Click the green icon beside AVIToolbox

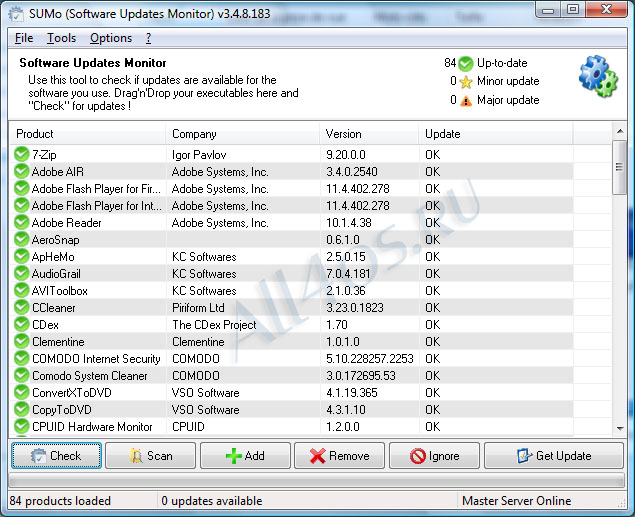point(21,290)
